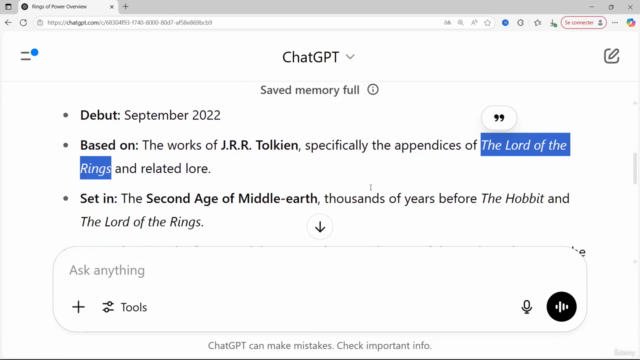Viewport: 640px width, 360px height.
Task: Close the Rings of Power Overview tab
Action: (111, 7)
